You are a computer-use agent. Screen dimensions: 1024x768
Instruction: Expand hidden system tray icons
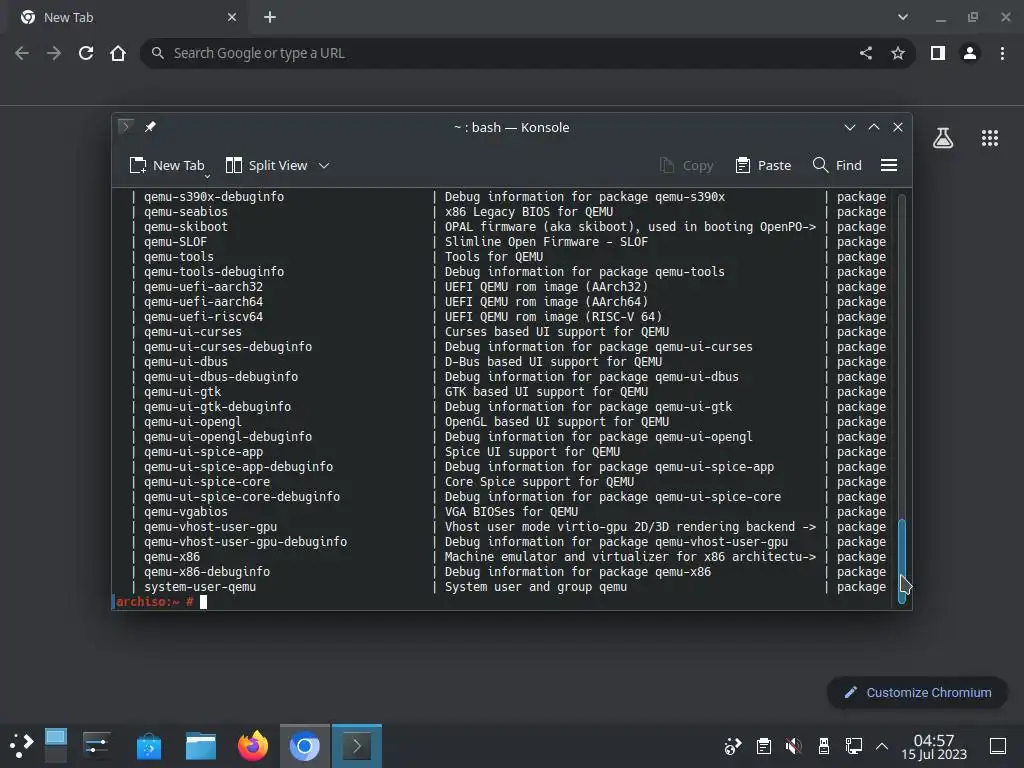(882, 746)
